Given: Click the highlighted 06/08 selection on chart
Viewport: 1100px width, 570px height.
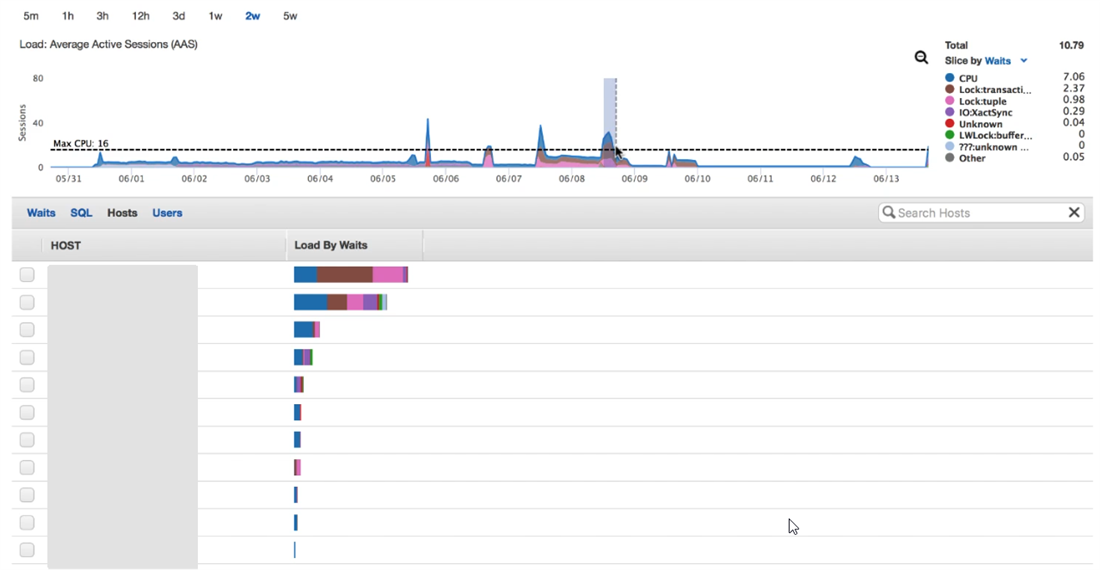Looking at the screenshot, I should (x=610, y=122).
